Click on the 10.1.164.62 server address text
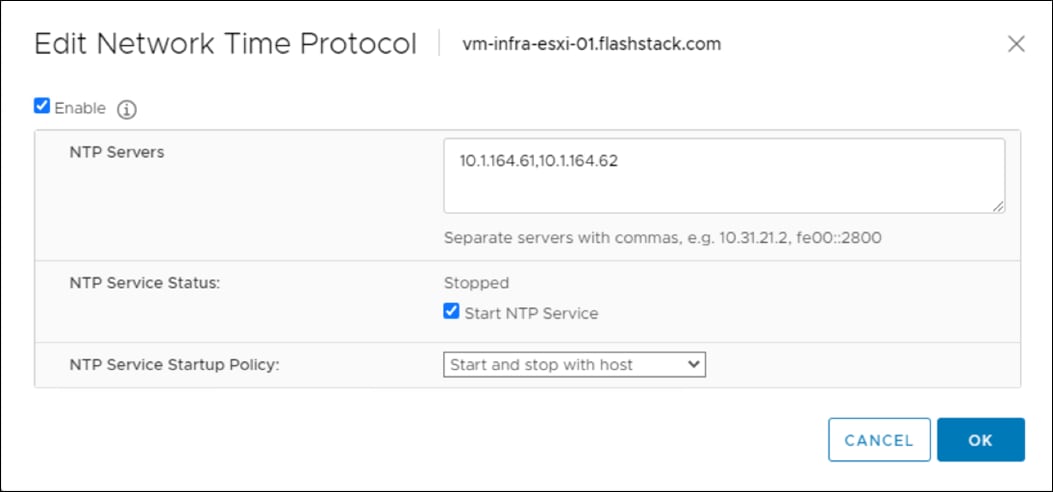The height and width of the screenshot is (492, 1053). (x=578, y=160)
